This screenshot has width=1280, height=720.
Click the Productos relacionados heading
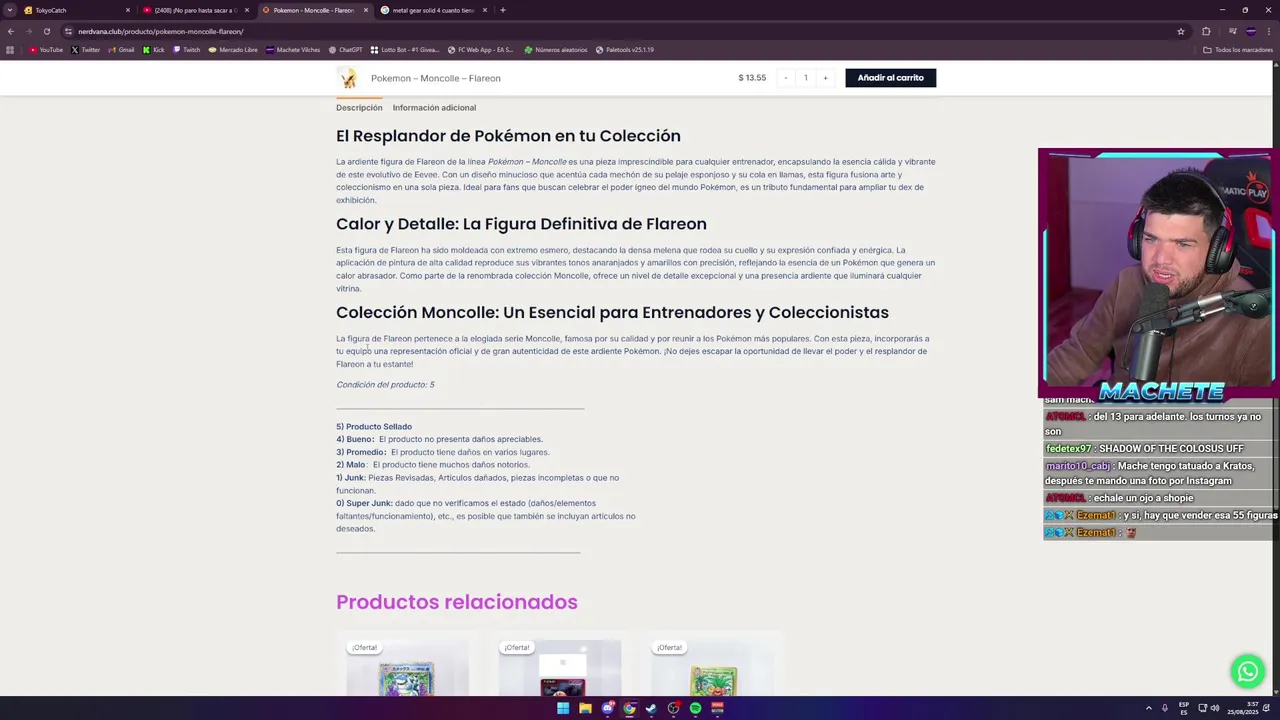click(457, 602)
